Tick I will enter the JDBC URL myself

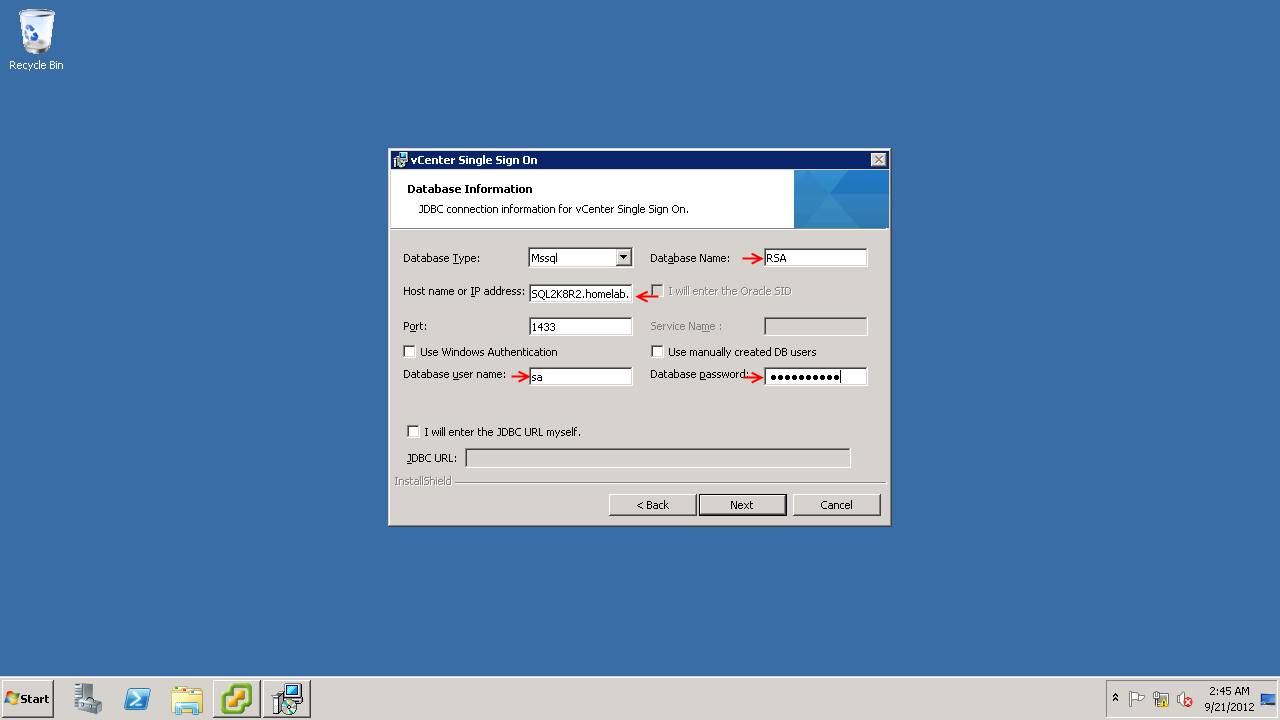pyautogui.click(x=413, y=432)
